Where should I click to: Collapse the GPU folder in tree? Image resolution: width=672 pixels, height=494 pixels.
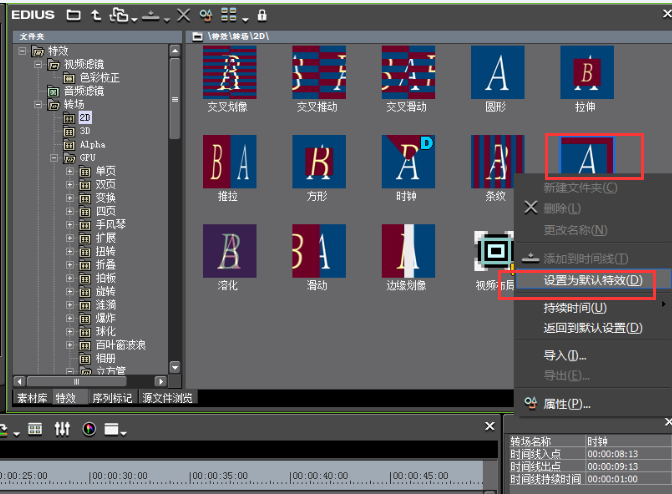pos(55,158)
